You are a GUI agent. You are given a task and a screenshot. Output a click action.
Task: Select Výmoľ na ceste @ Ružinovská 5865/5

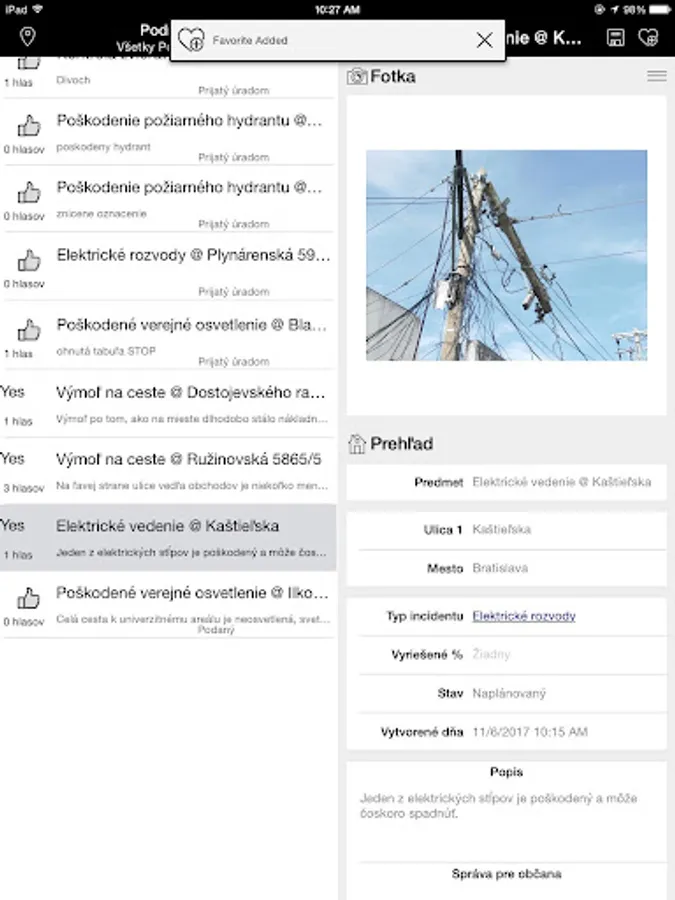click(189, 459)
